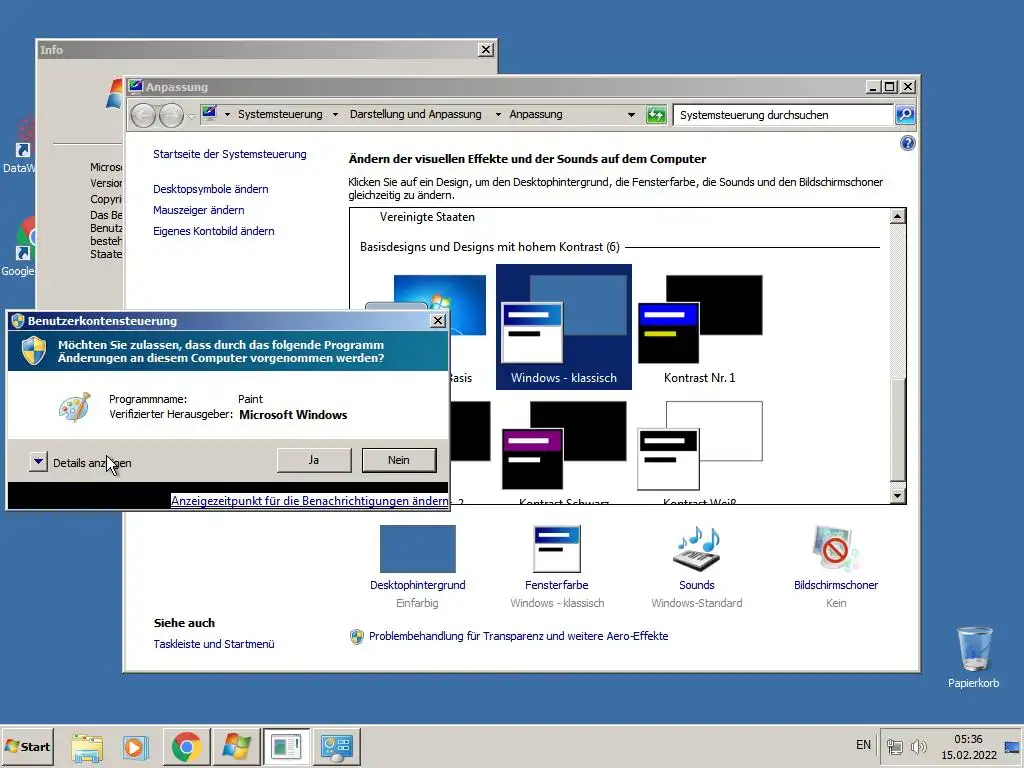The image size is (1024, 768).
Task: Select the Windows - klassisch theme
Action: (x=564, y=327)
